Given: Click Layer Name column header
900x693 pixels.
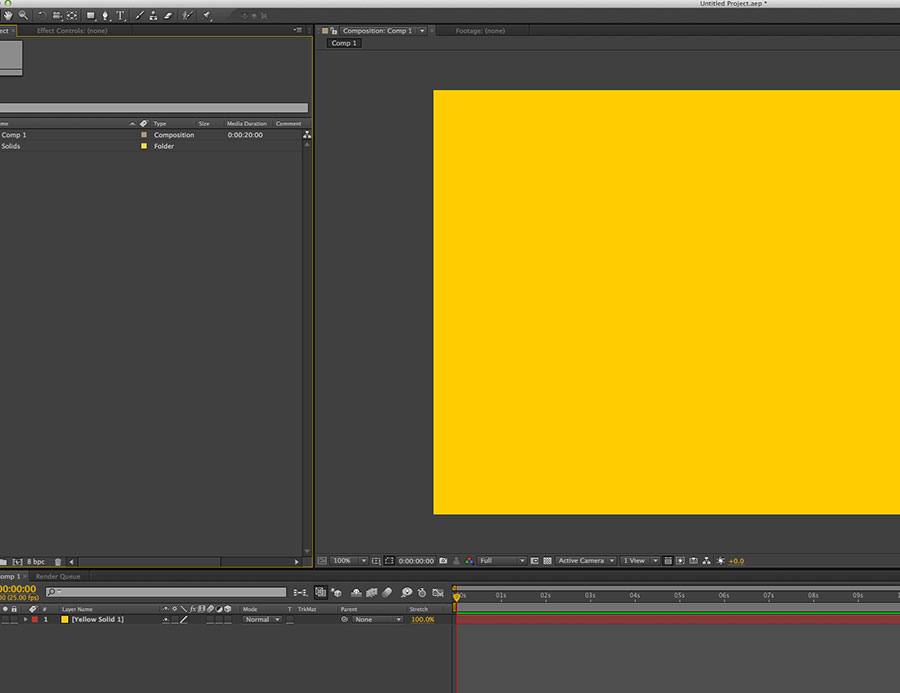Looking at the screenshot, I should coord(77,609).
